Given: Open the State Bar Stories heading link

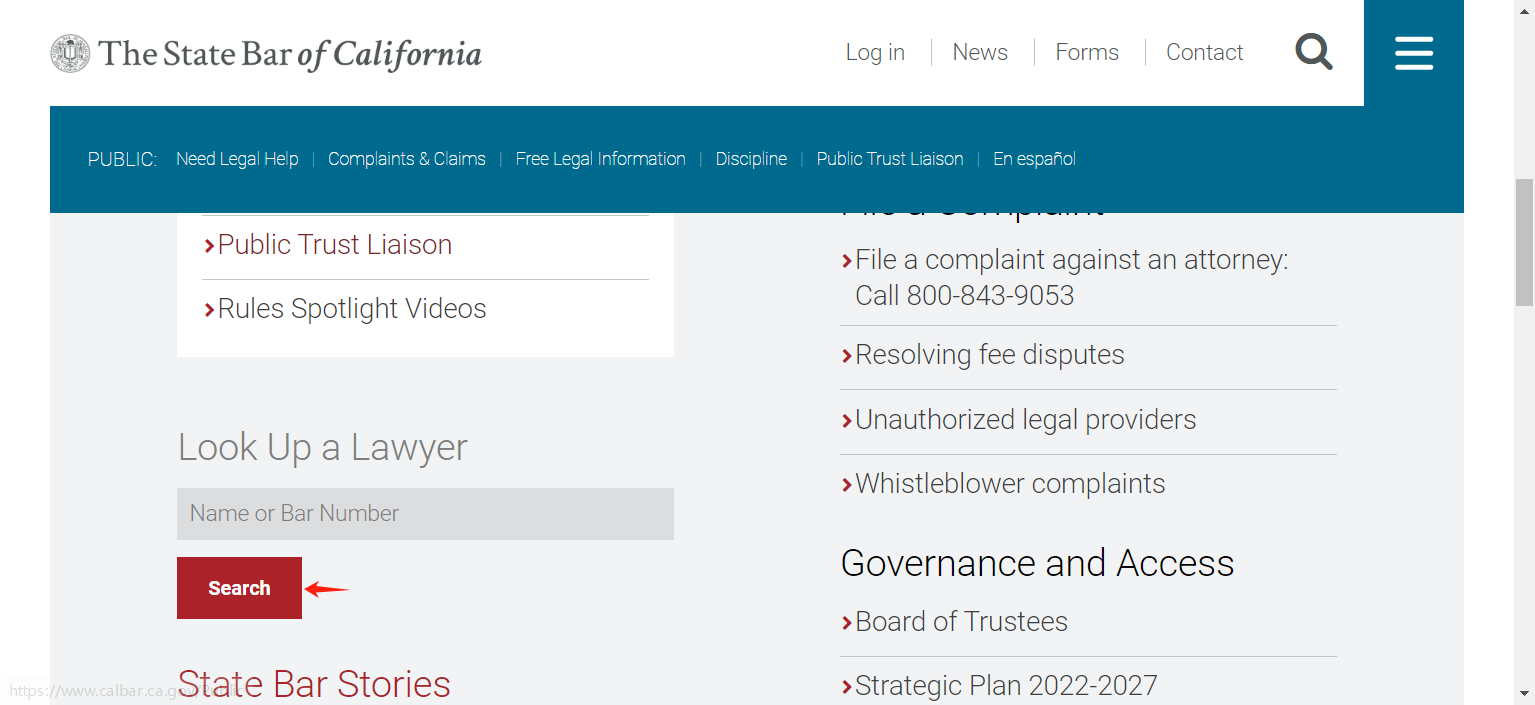Looking at the screenshot, I should tap(314, 684).
